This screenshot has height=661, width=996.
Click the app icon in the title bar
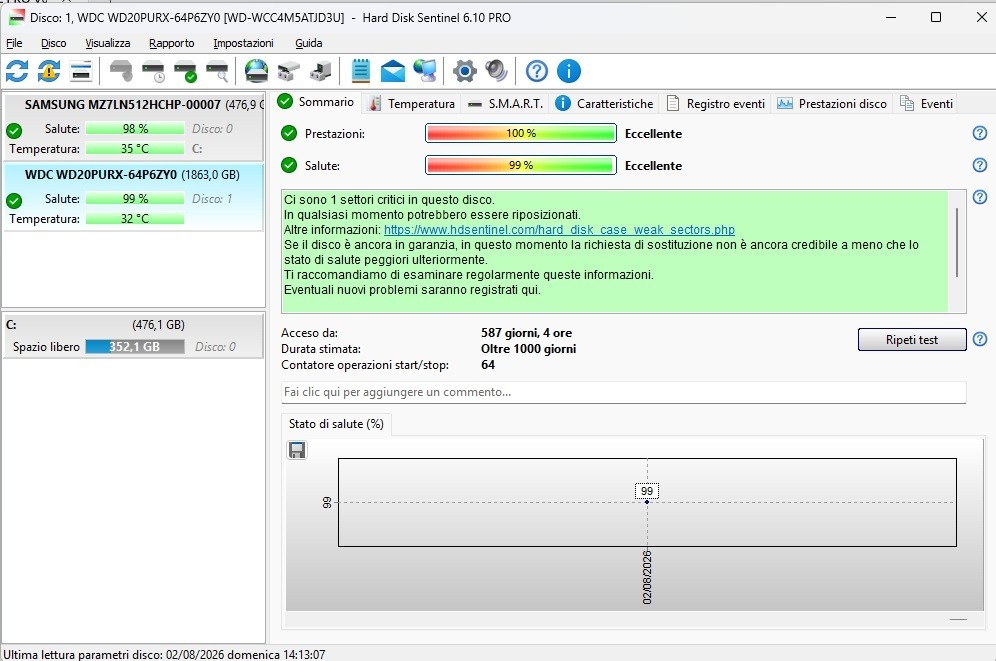[16, 17]
